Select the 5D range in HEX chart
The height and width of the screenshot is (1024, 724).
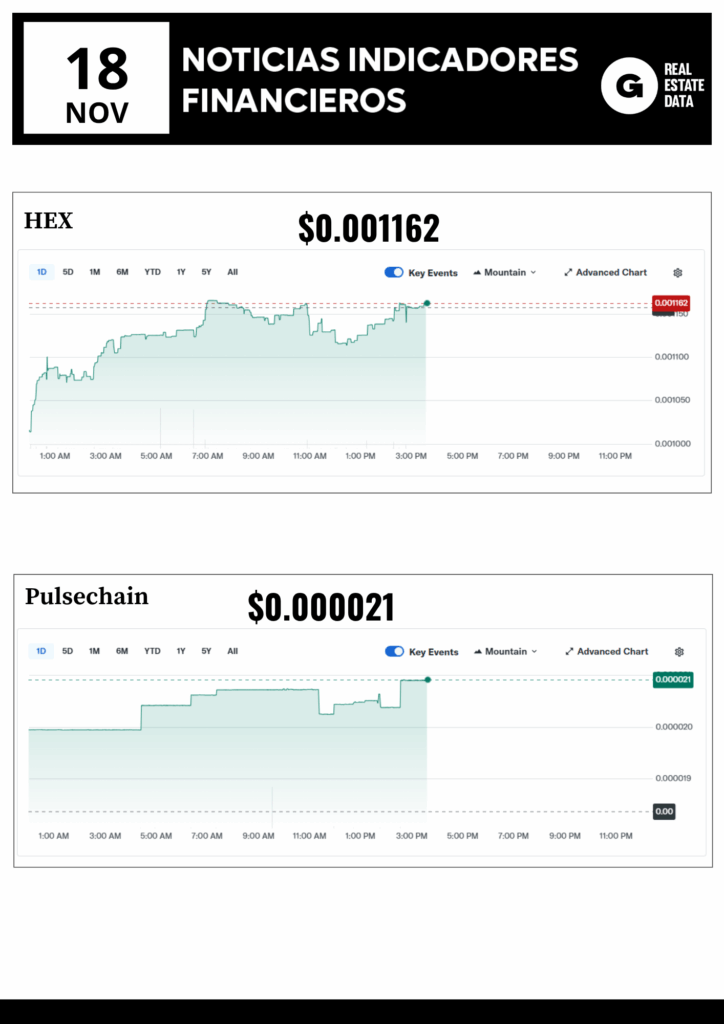68,272
